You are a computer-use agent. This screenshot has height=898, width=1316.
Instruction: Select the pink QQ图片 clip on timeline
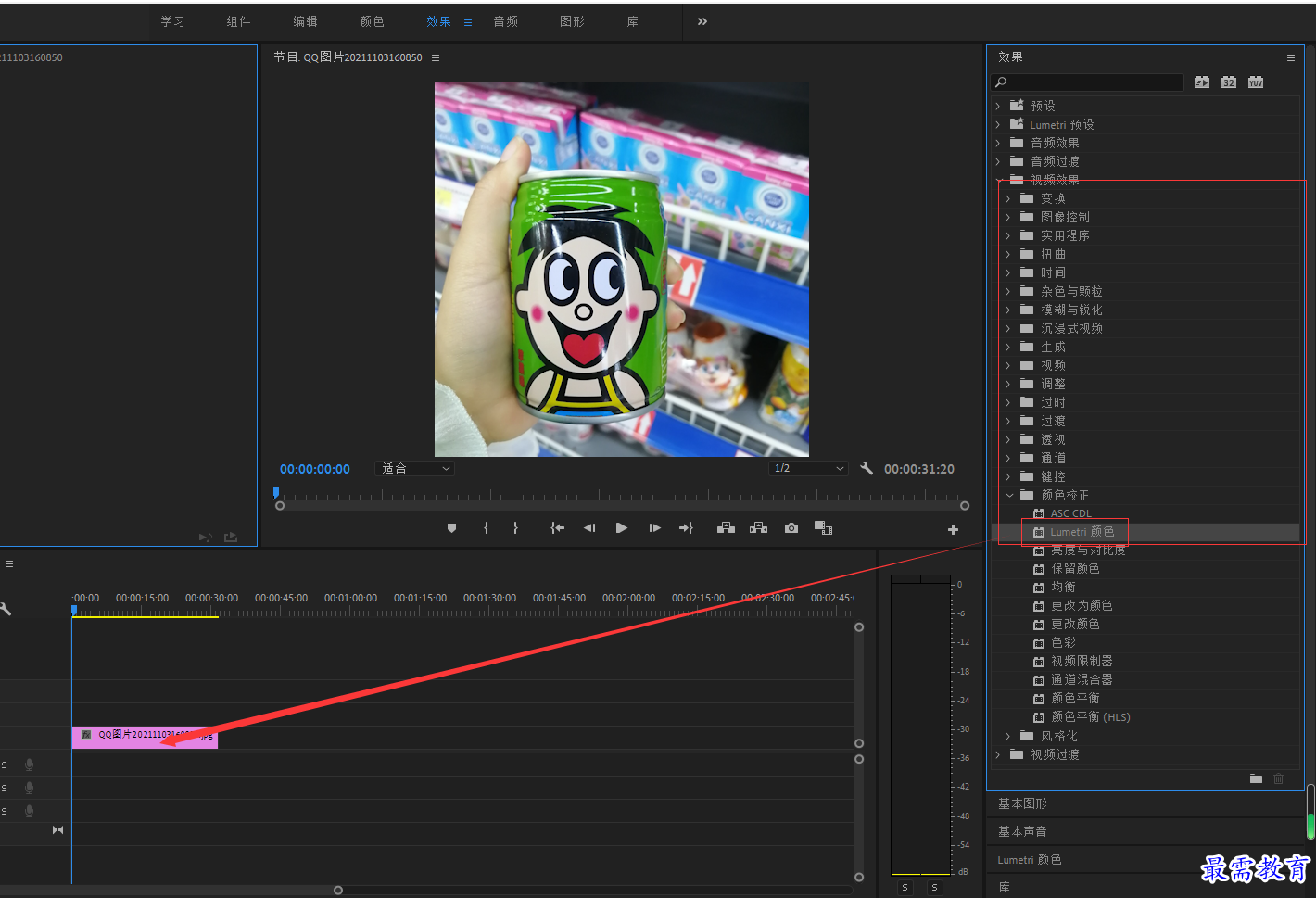coord(145,738)
